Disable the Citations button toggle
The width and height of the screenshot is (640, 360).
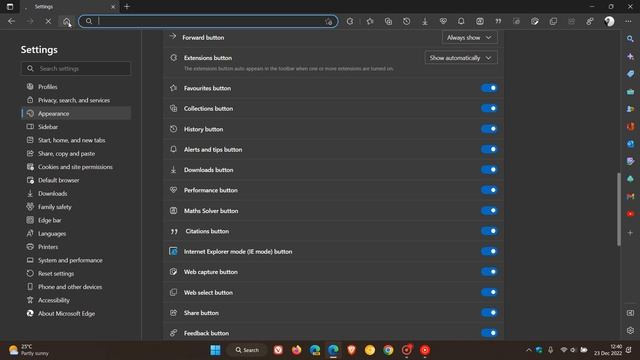pyautogui.click(x=489, y=231)
